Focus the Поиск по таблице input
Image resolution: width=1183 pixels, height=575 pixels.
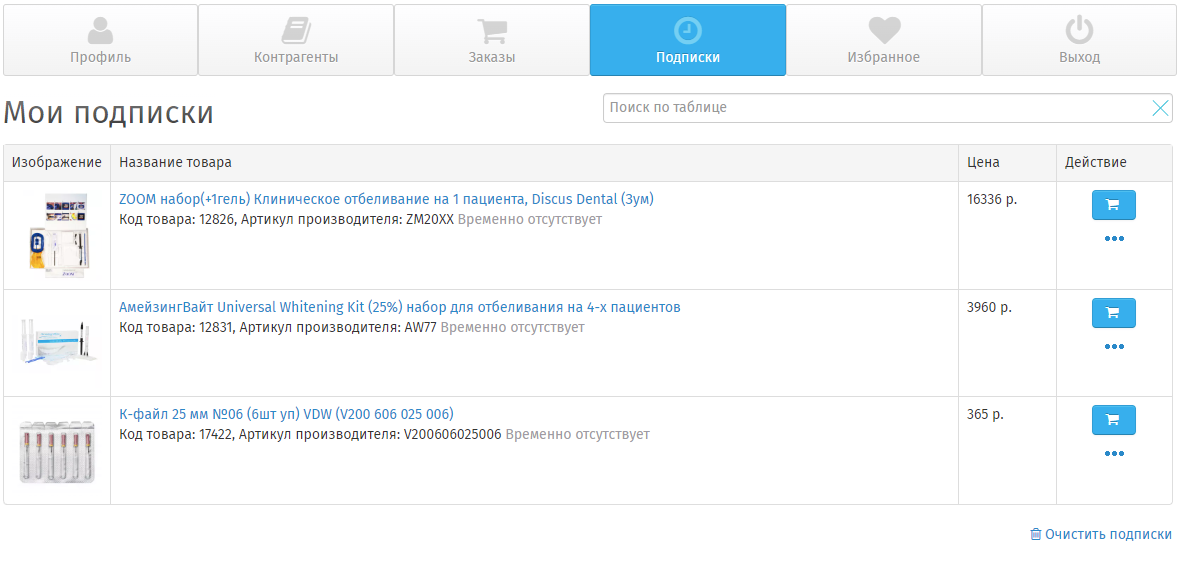tap(875, 108)
